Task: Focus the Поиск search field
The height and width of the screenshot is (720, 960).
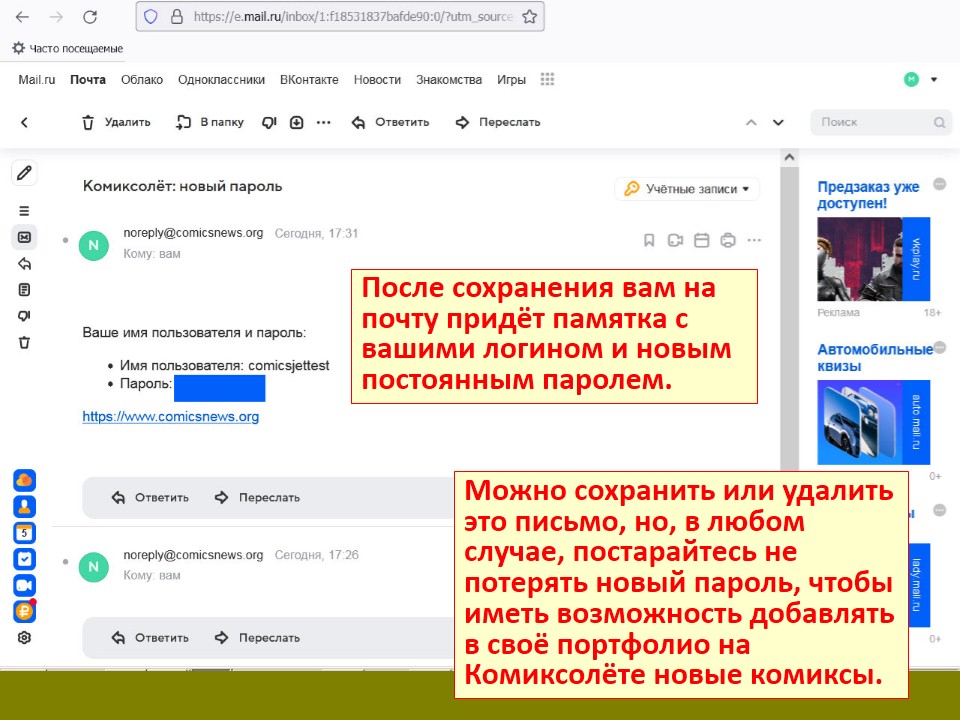Action: [881, 122]
